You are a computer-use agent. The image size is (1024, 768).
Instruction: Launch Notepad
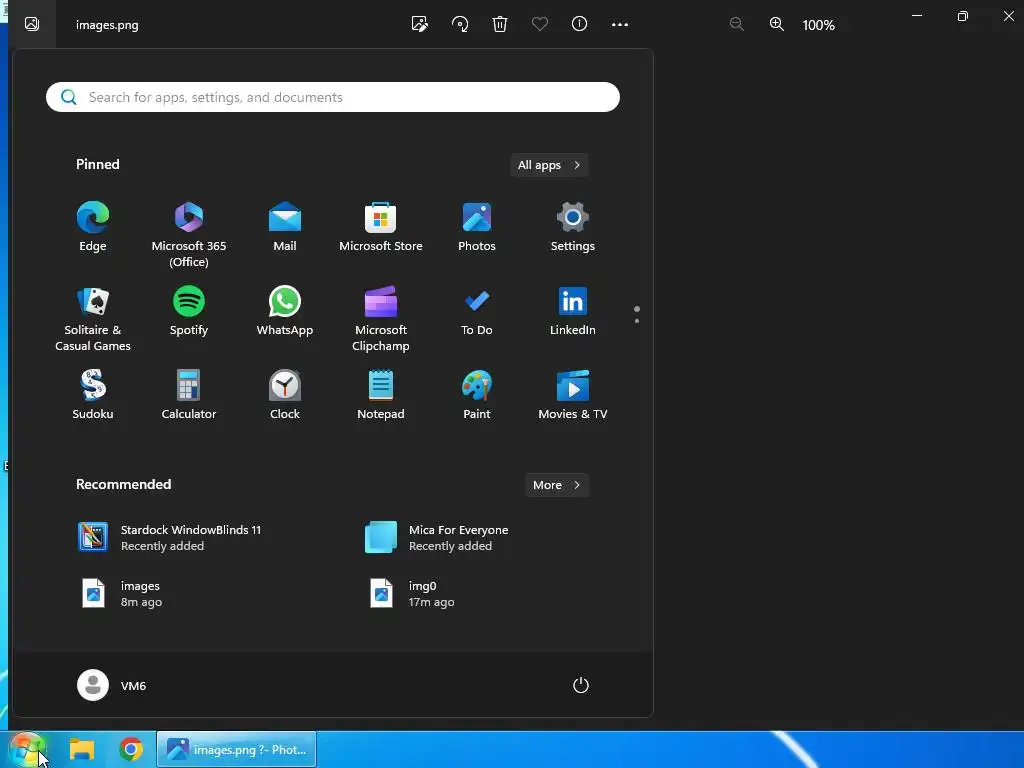tap(381, 395)
